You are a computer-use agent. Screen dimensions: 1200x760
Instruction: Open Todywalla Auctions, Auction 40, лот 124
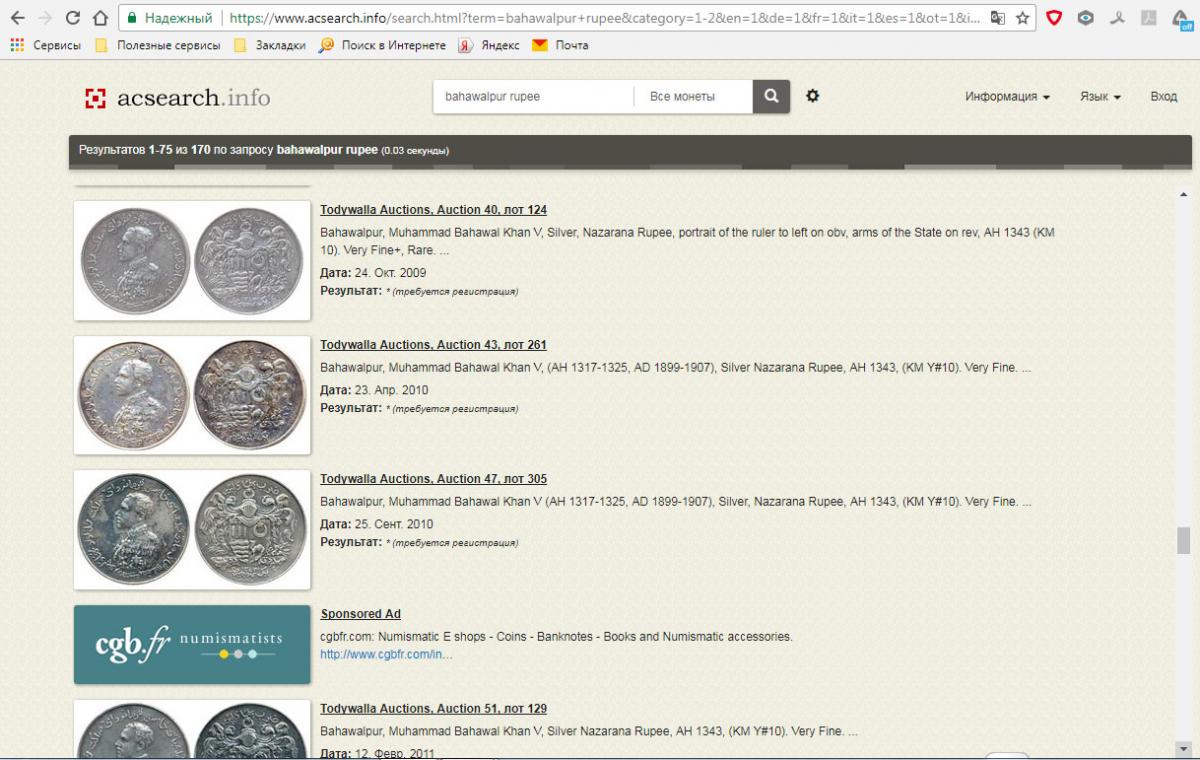click(x=433, y=210)
